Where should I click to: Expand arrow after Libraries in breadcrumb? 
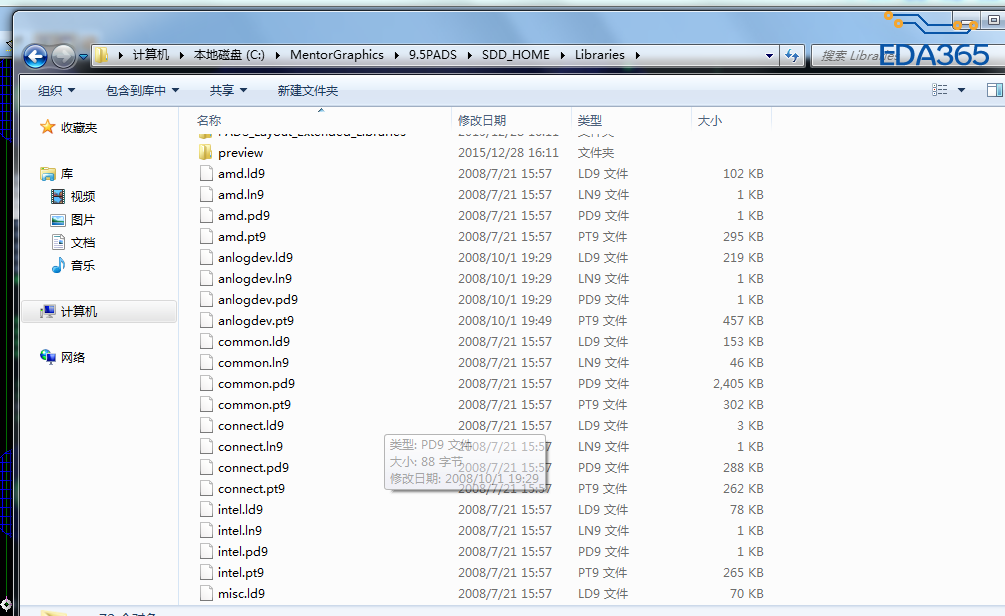tap(637, 55)
